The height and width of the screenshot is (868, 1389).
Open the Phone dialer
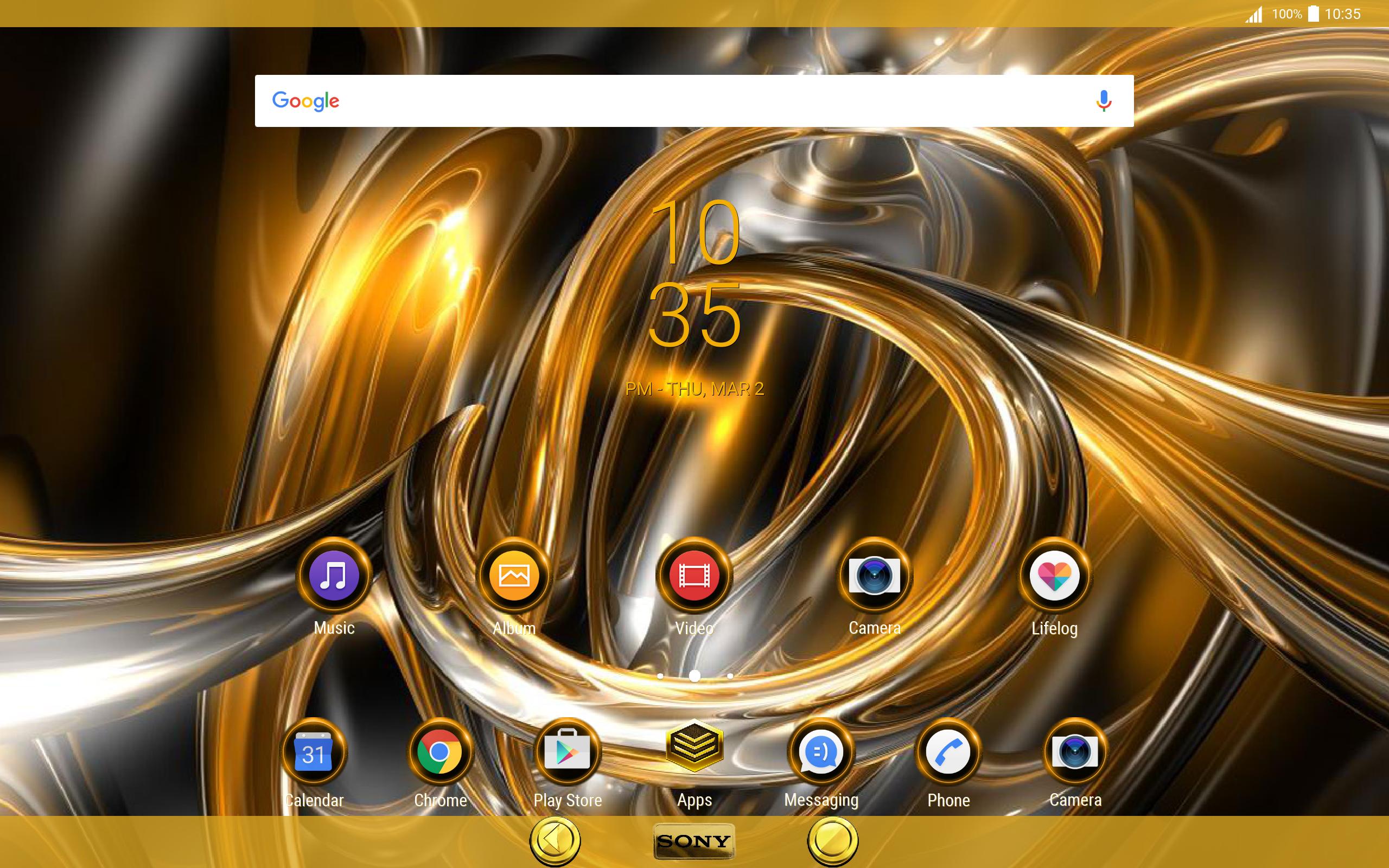[948, 751]
